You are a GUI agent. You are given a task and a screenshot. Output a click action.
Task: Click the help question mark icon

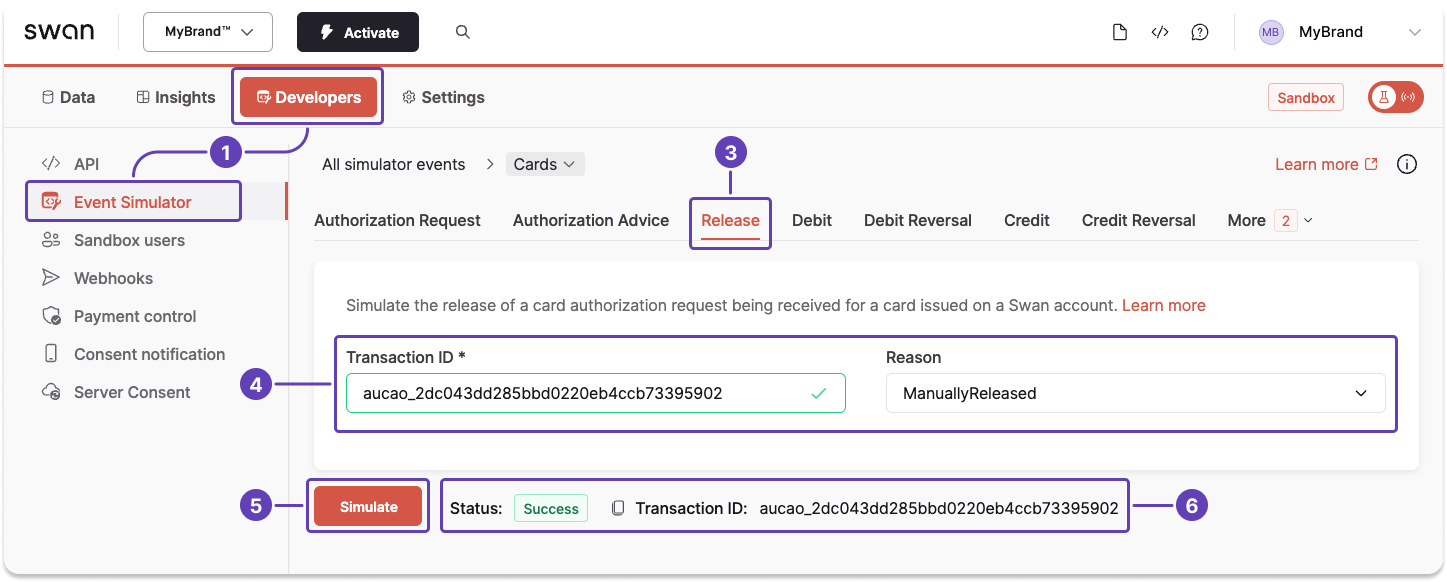tap(1199, 31)
